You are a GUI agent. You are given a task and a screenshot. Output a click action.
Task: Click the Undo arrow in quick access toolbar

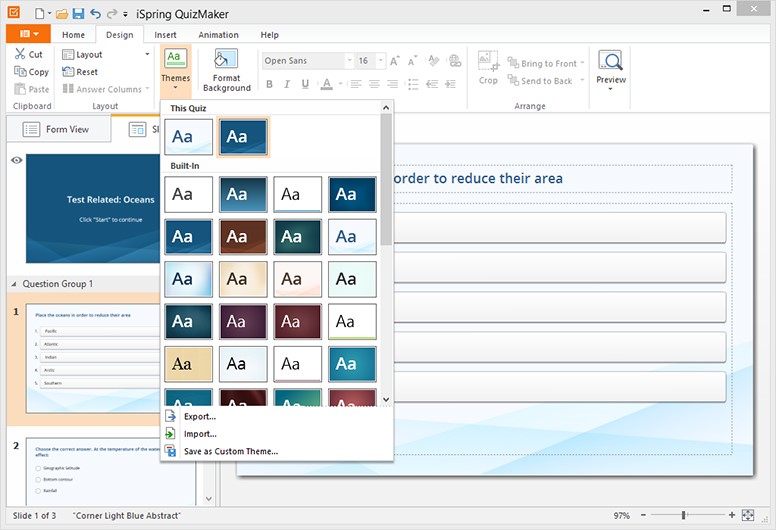[96, 13]
